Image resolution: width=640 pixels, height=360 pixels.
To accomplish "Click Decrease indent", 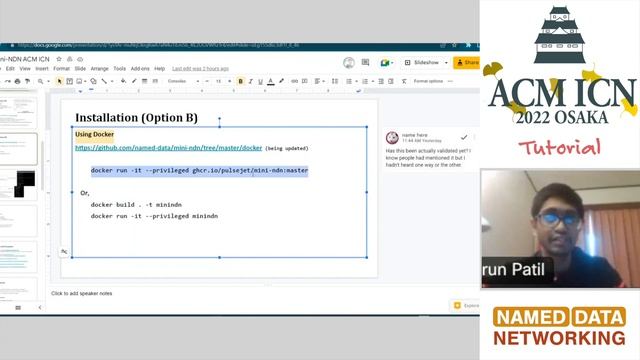I will tap(381, 81).
